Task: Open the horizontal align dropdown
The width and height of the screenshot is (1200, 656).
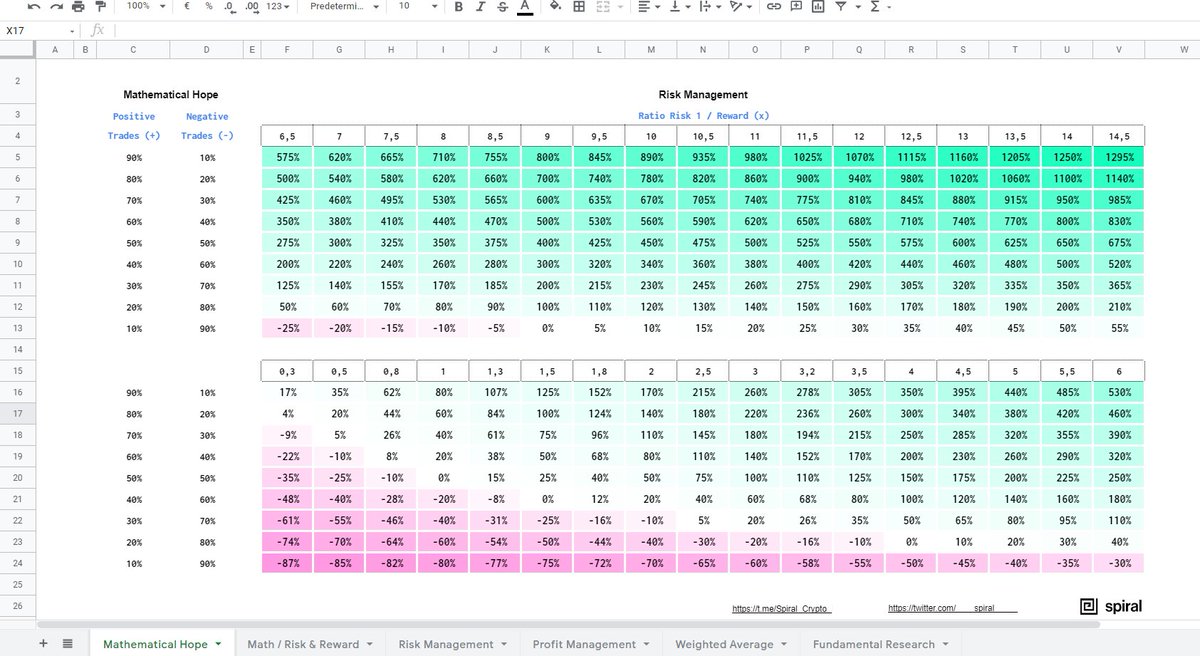Action: pyautogui.click(x=648, y=6)
